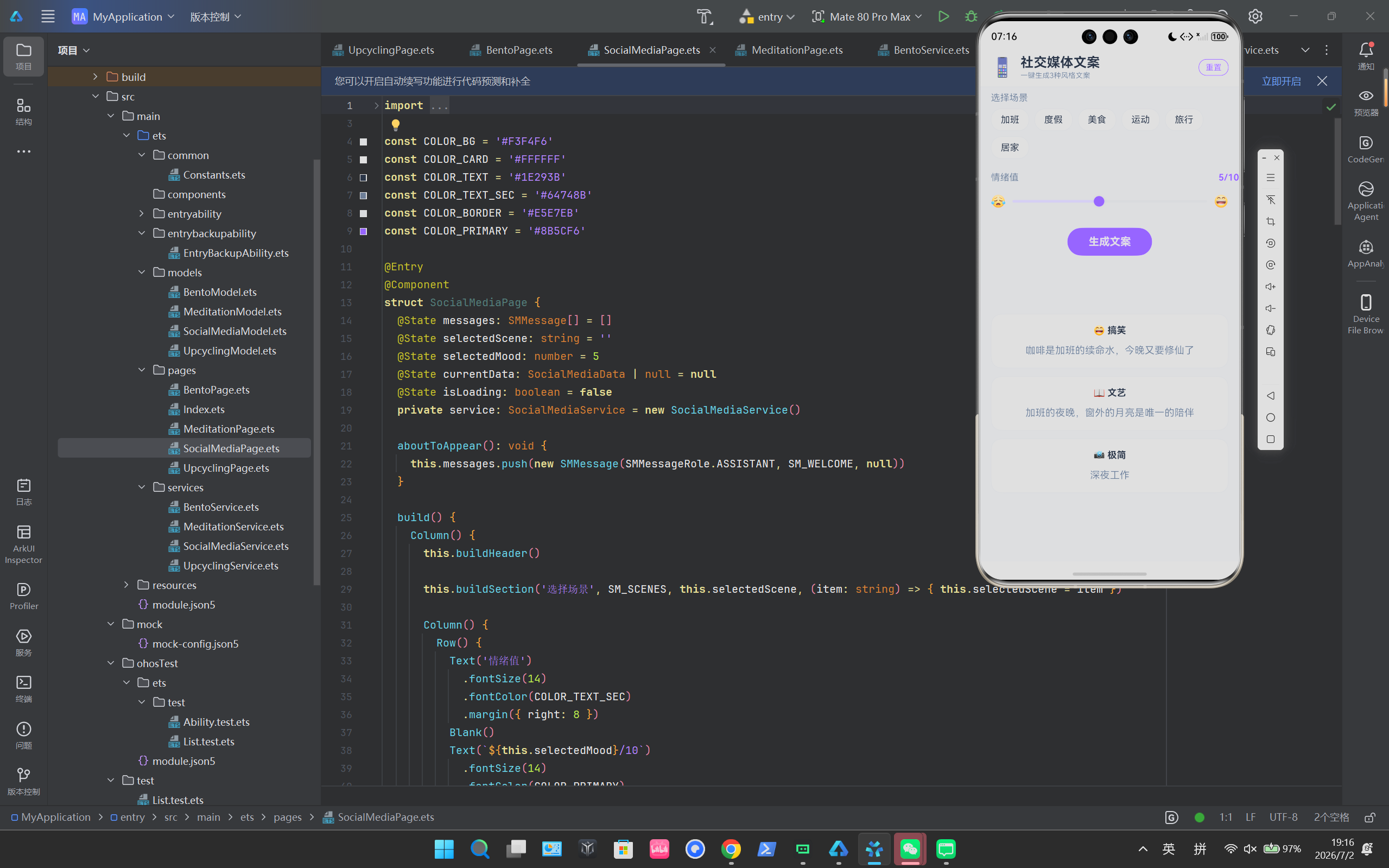This screenshot has width=1389, height=868.
Task: Close the SocialMediaPage.ets tab
Action: coord(712,50)
